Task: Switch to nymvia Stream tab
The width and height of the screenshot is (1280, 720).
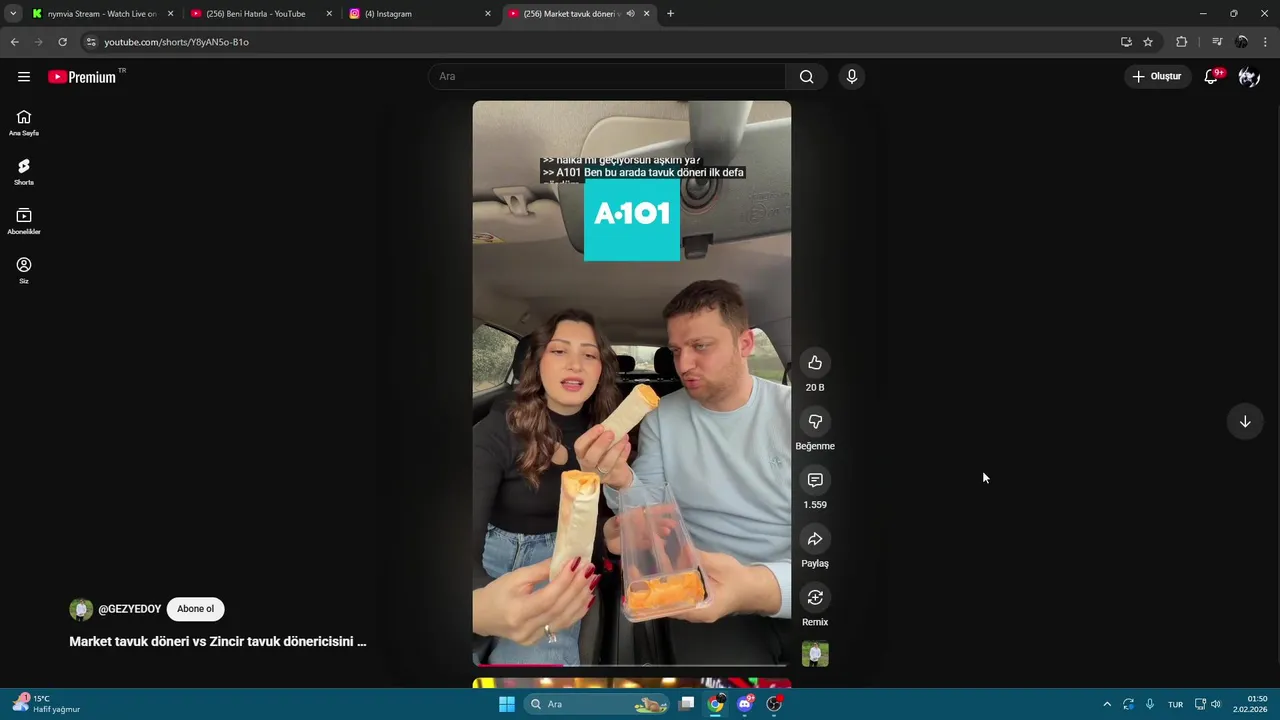Action: [x=102, y=14]
